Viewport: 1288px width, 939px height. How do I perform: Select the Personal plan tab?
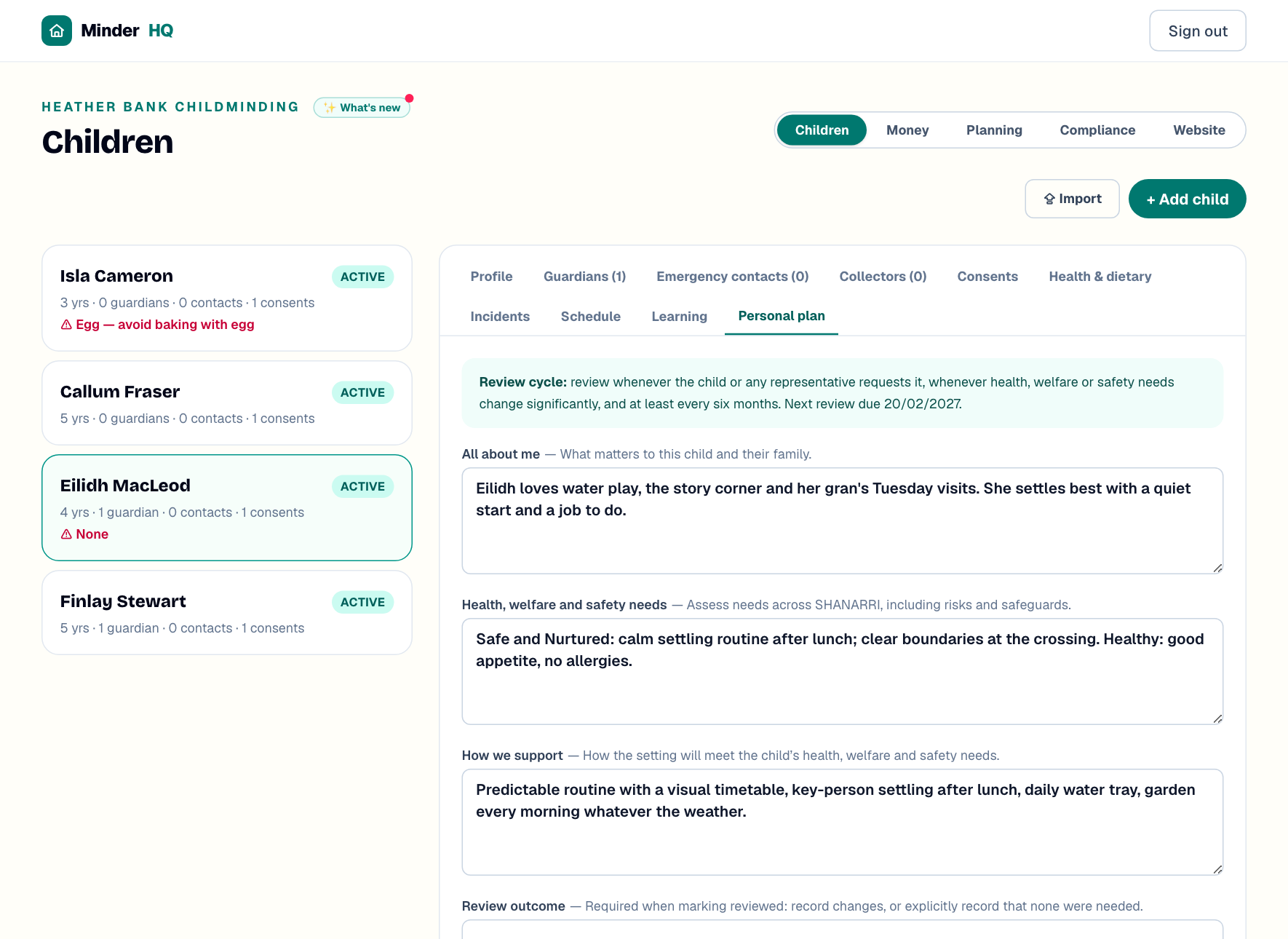(781, 316)
